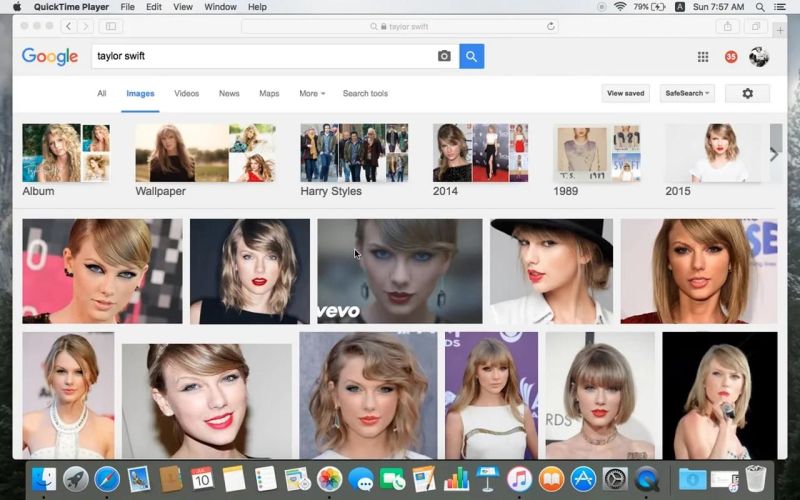This screenshot has height=500, width=800.
Task: Show all tabs button in Safari
Action: pyautogui.click(x=756, y=27)
